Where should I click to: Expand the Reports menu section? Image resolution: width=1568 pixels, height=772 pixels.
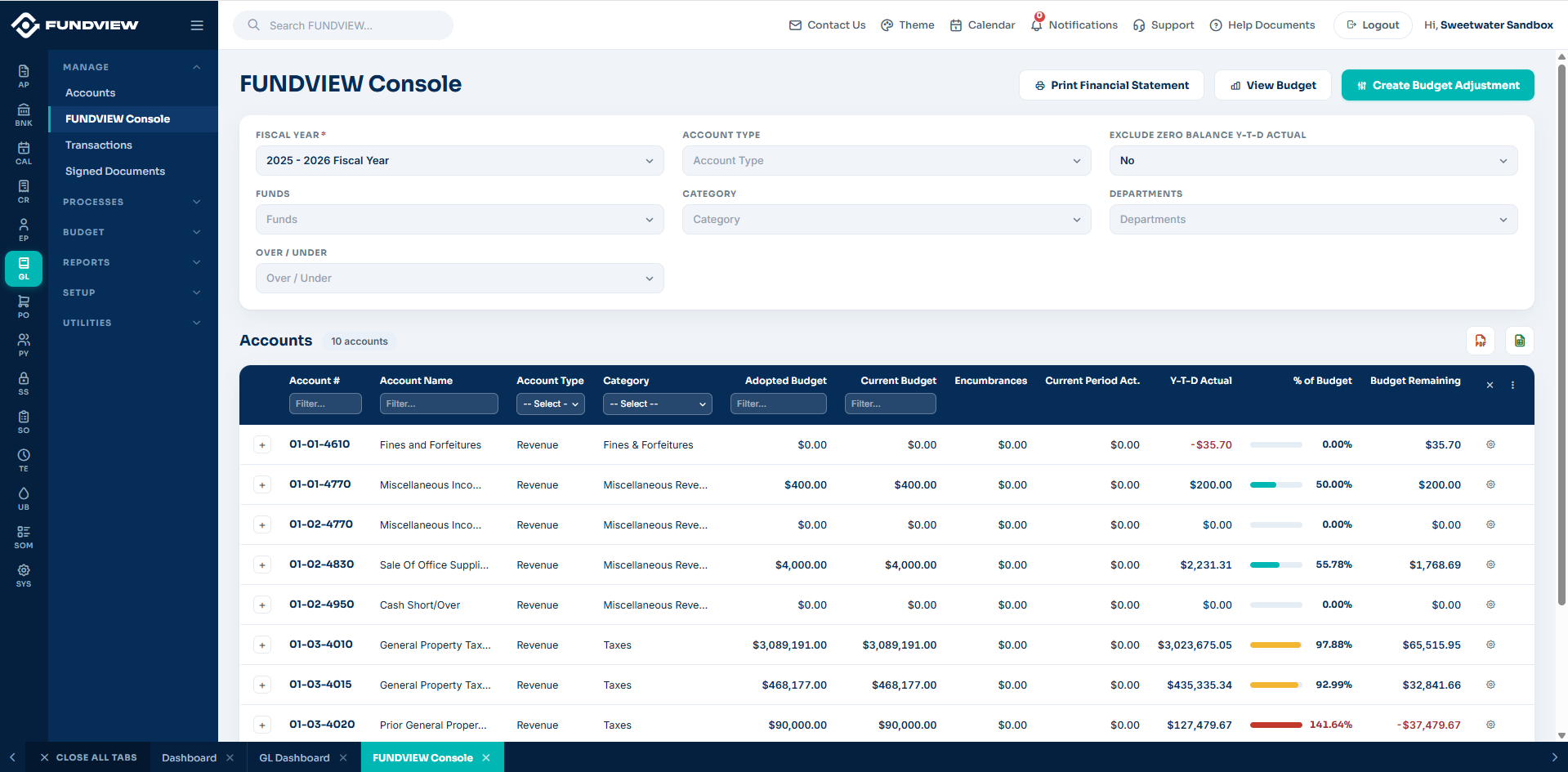[x=132, y=262]
